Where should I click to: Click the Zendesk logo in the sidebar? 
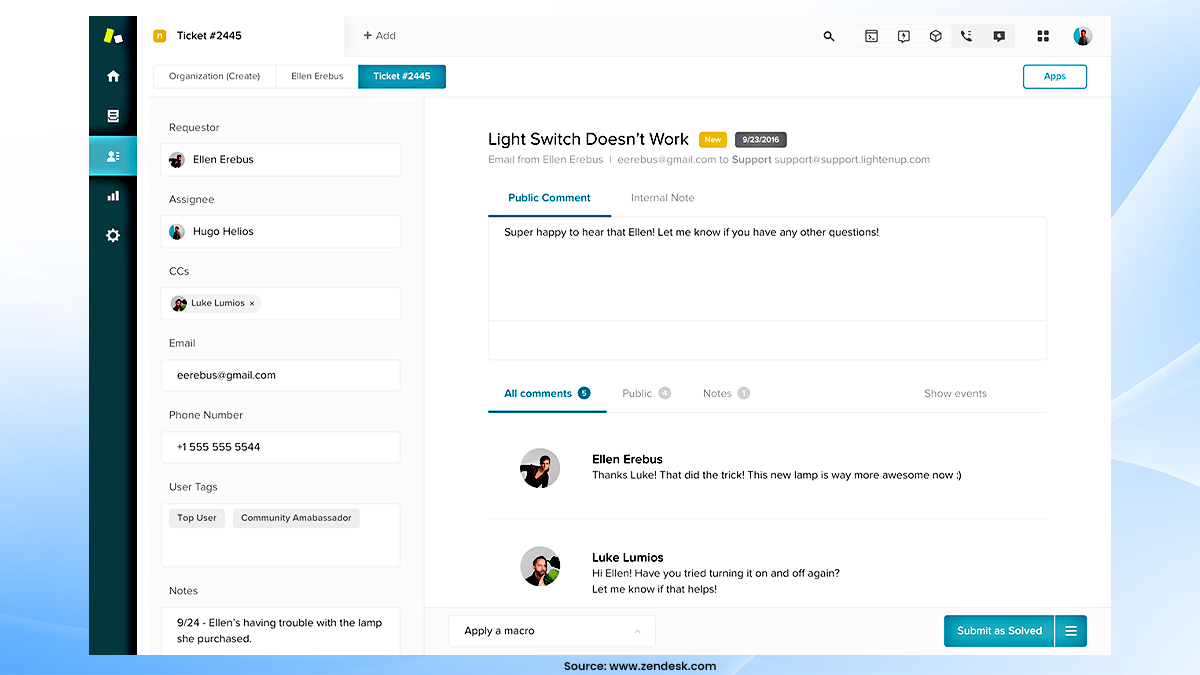(x=113, y=35)
